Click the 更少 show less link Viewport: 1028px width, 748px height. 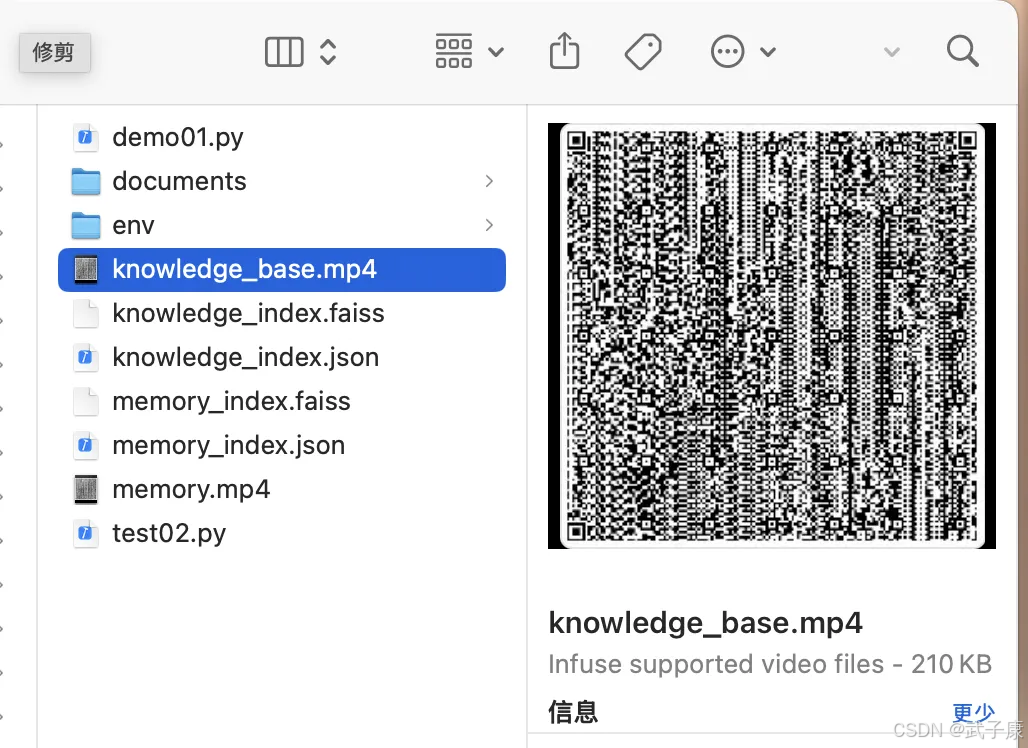coord(974,712)
